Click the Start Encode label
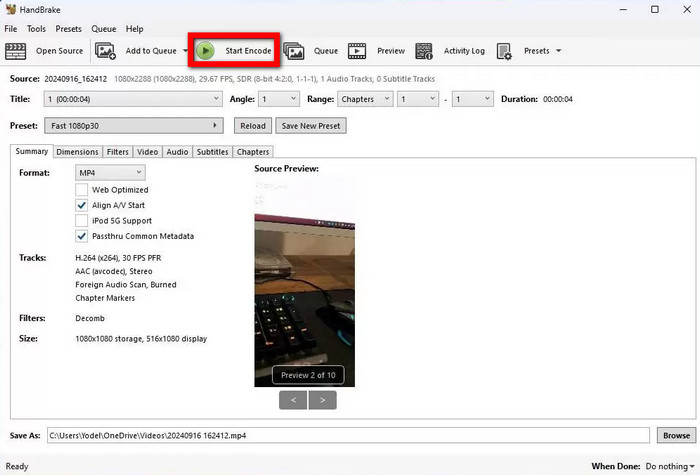 248,51
